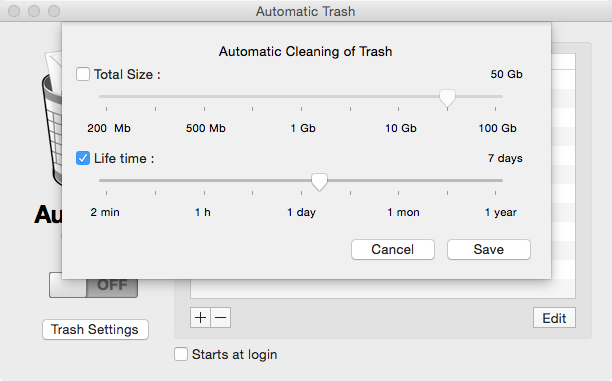612x381 pixels.
Task: Remove an item with the minus button
Action: coord(221,318)
